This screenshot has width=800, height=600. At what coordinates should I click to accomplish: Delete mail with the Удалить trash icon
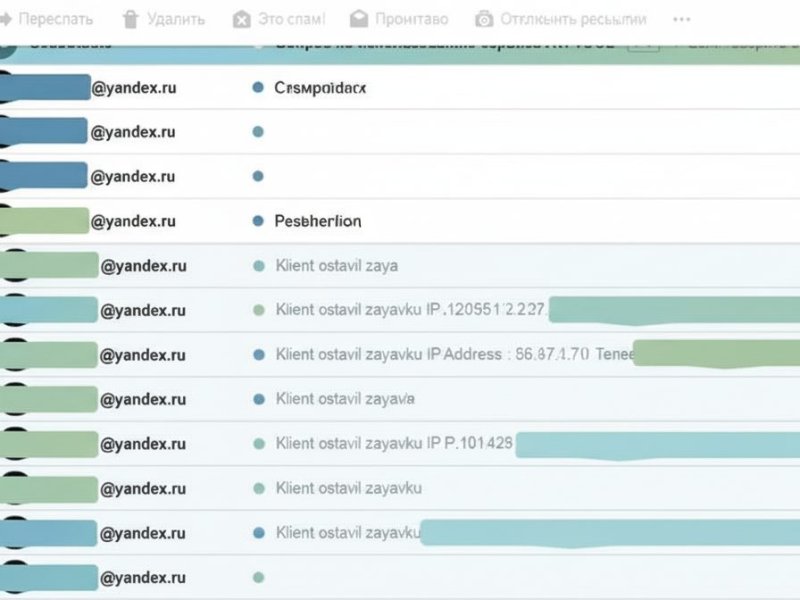click(x=131, y=19)
